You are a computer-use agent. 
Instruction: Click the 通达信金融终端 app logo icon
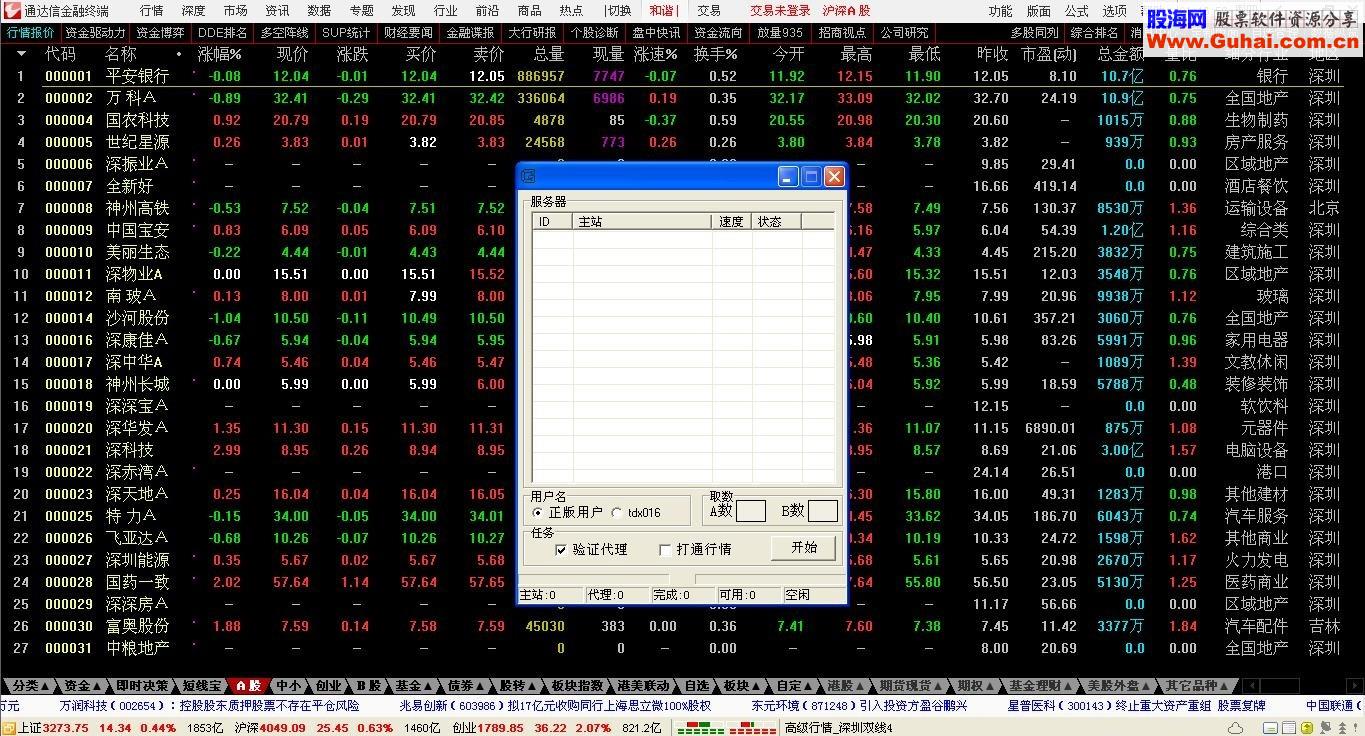pos(12,10)
